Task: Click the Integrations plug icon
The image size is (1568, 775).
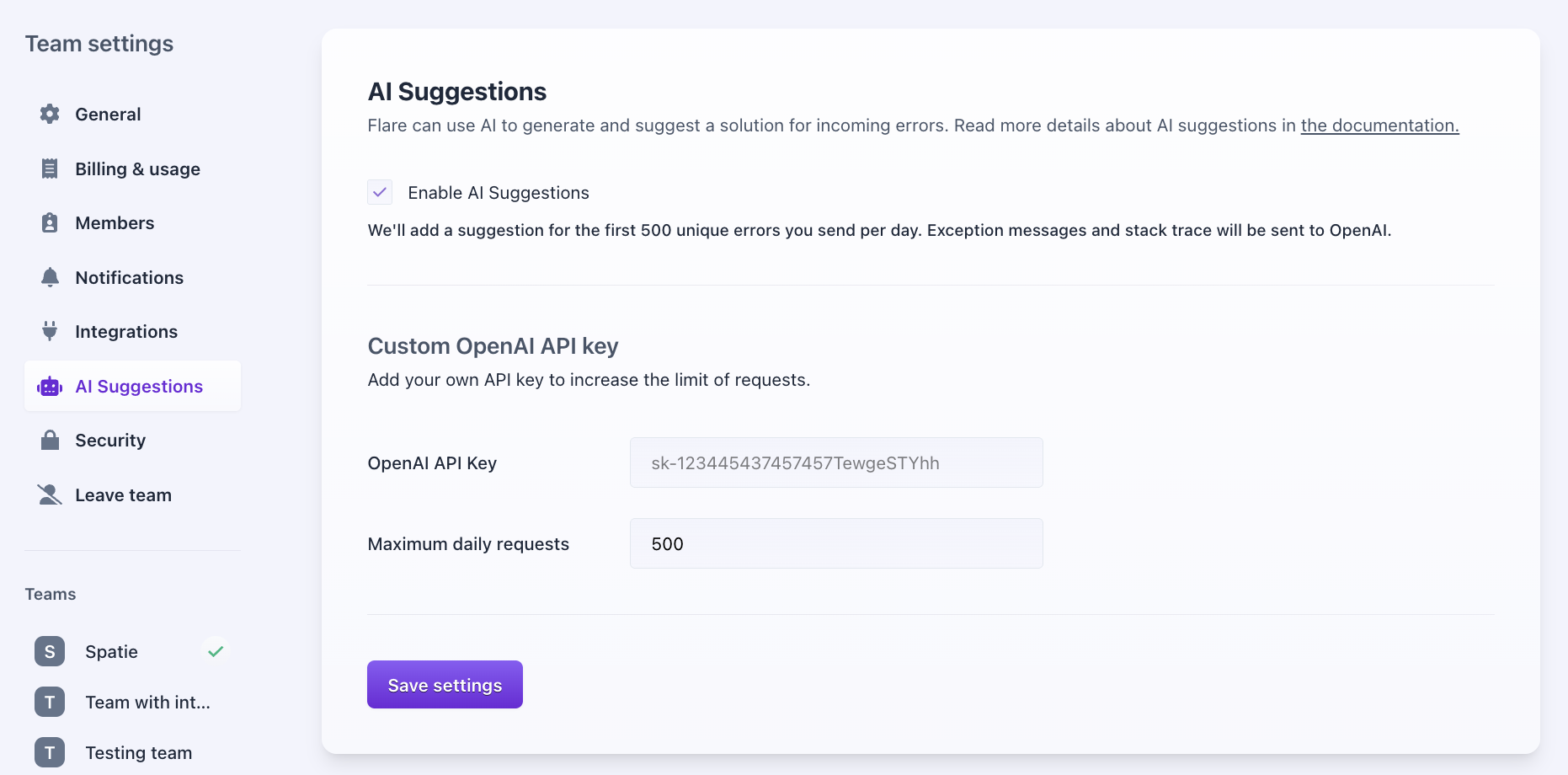Action: pos(50,331)
